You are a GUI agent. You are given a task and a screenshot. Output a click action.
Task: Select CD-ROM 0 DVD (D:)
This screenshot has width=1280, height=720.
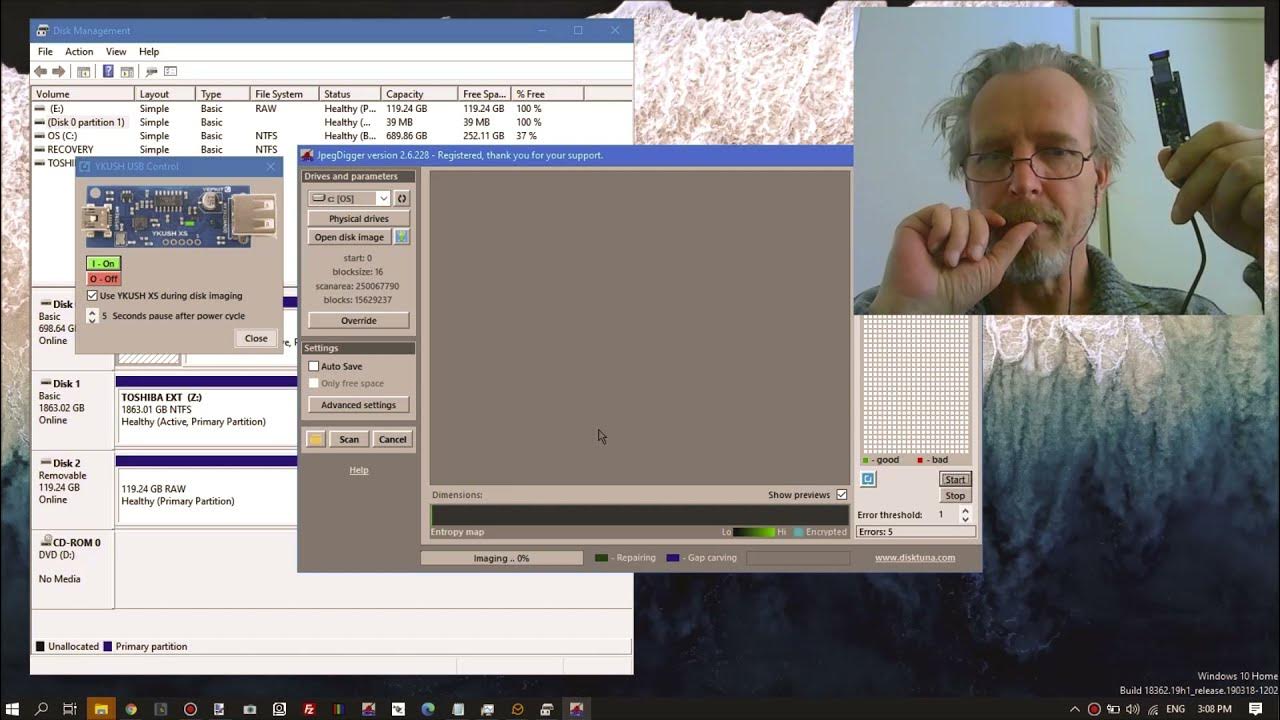[x=73, y=570]
